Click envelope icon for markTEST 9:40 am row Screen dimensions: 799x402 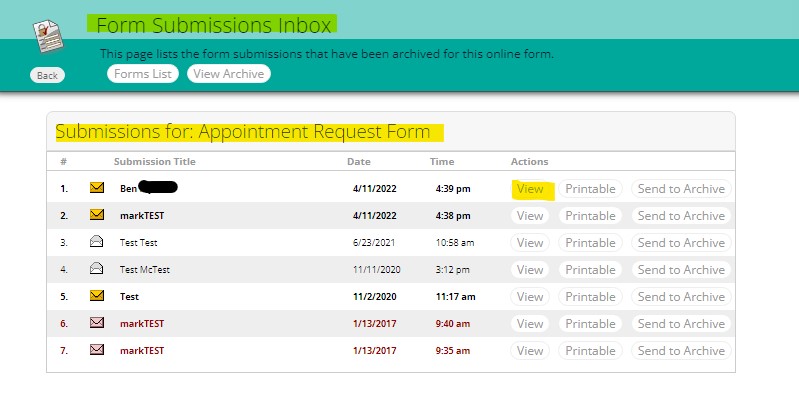tap(97, 323)
